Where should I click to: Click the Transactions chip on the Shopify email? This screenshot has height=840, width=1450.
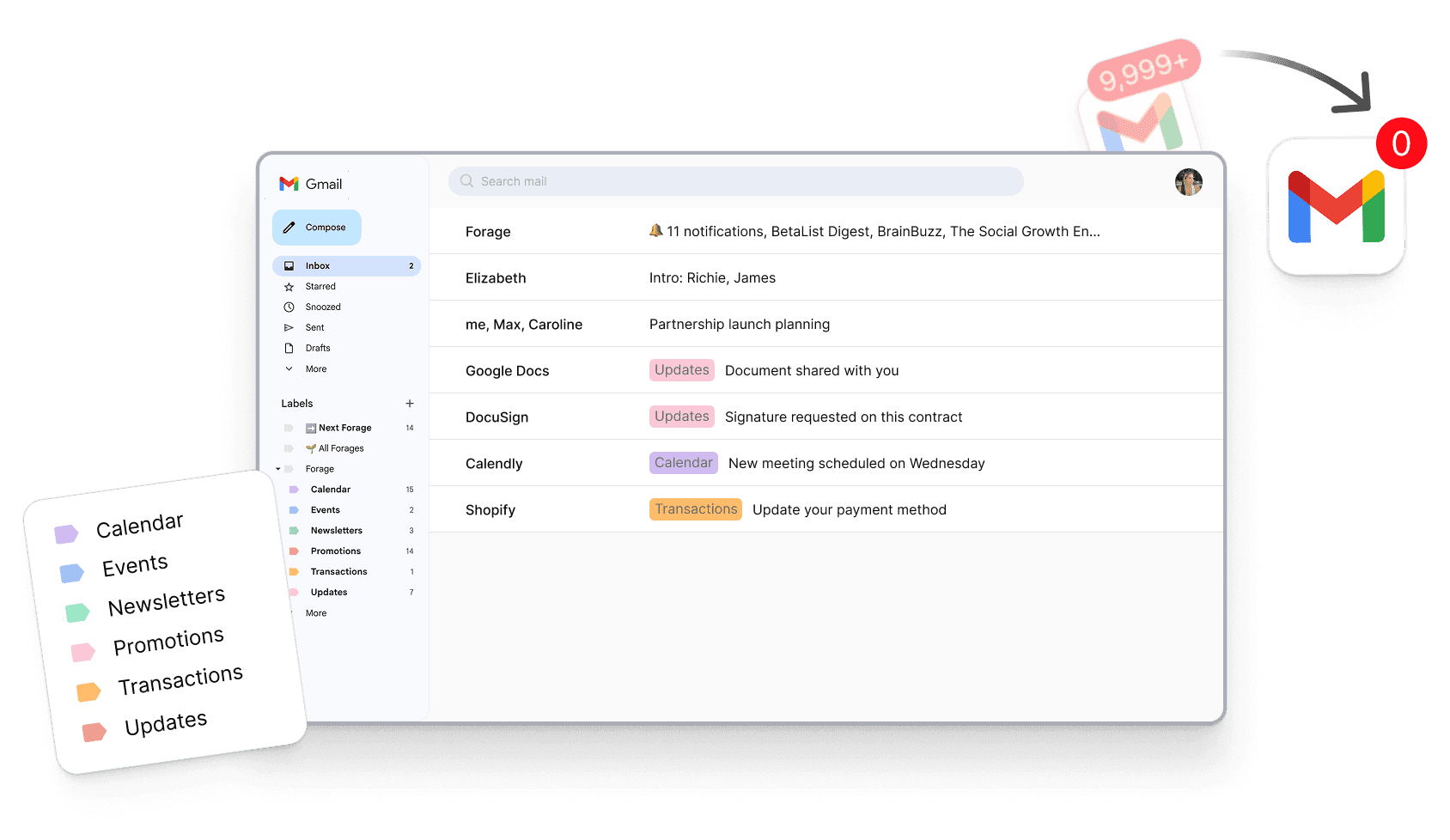(696, 509)
